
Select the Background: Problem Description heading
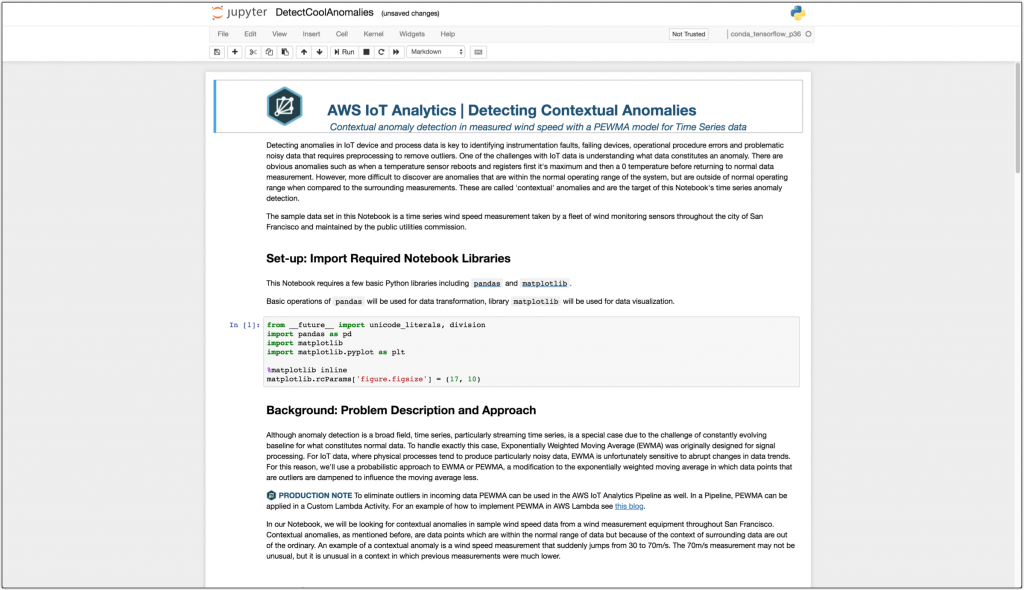pyautogui.click(x=401, y=410)
